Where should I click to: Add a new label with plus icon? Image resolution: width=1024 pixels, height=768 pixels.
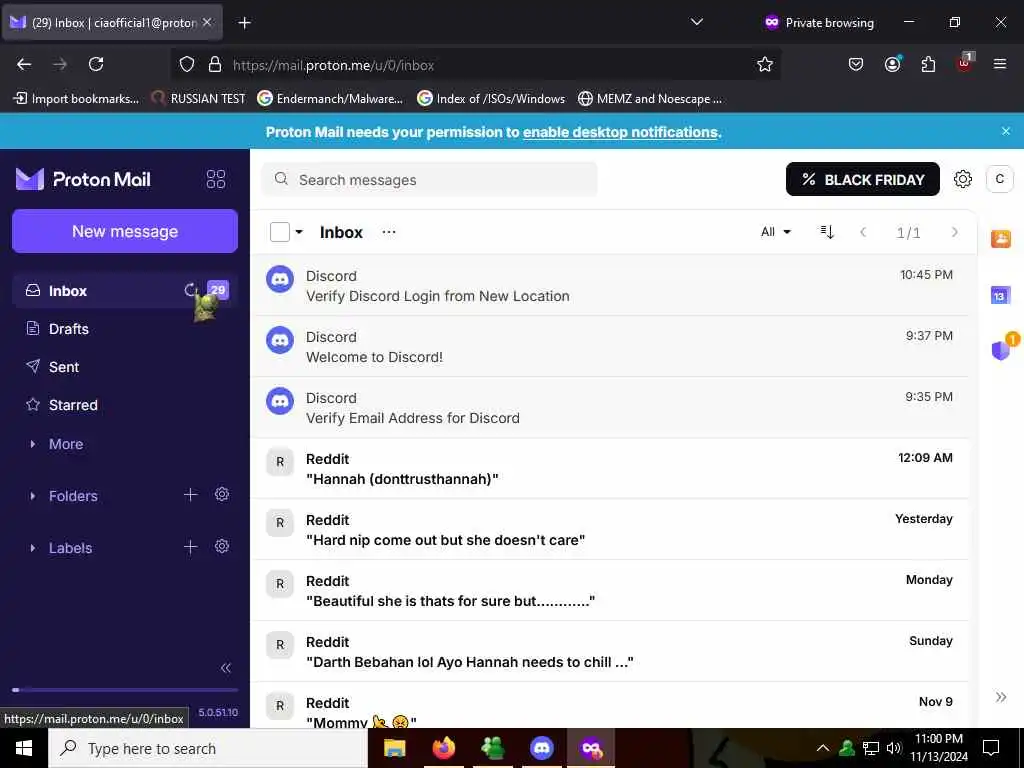click(x=190, y=547)
